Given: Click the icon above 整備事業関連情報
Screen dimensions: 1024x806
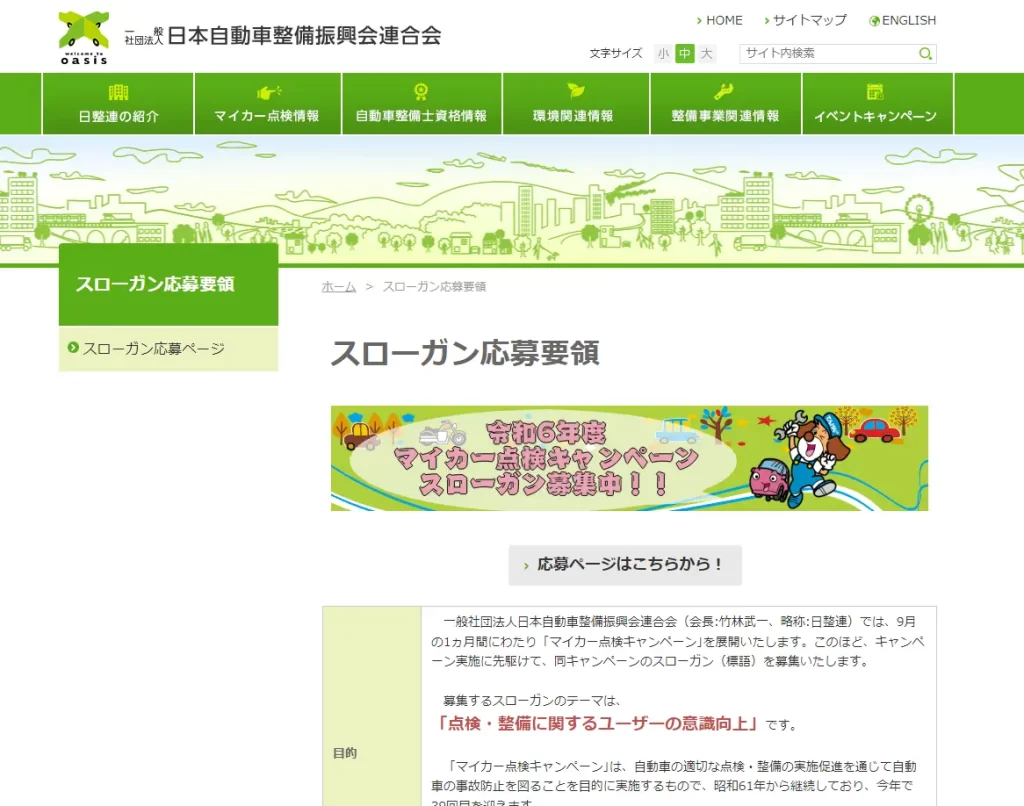Looking at the screenshot, I should 725,92.
